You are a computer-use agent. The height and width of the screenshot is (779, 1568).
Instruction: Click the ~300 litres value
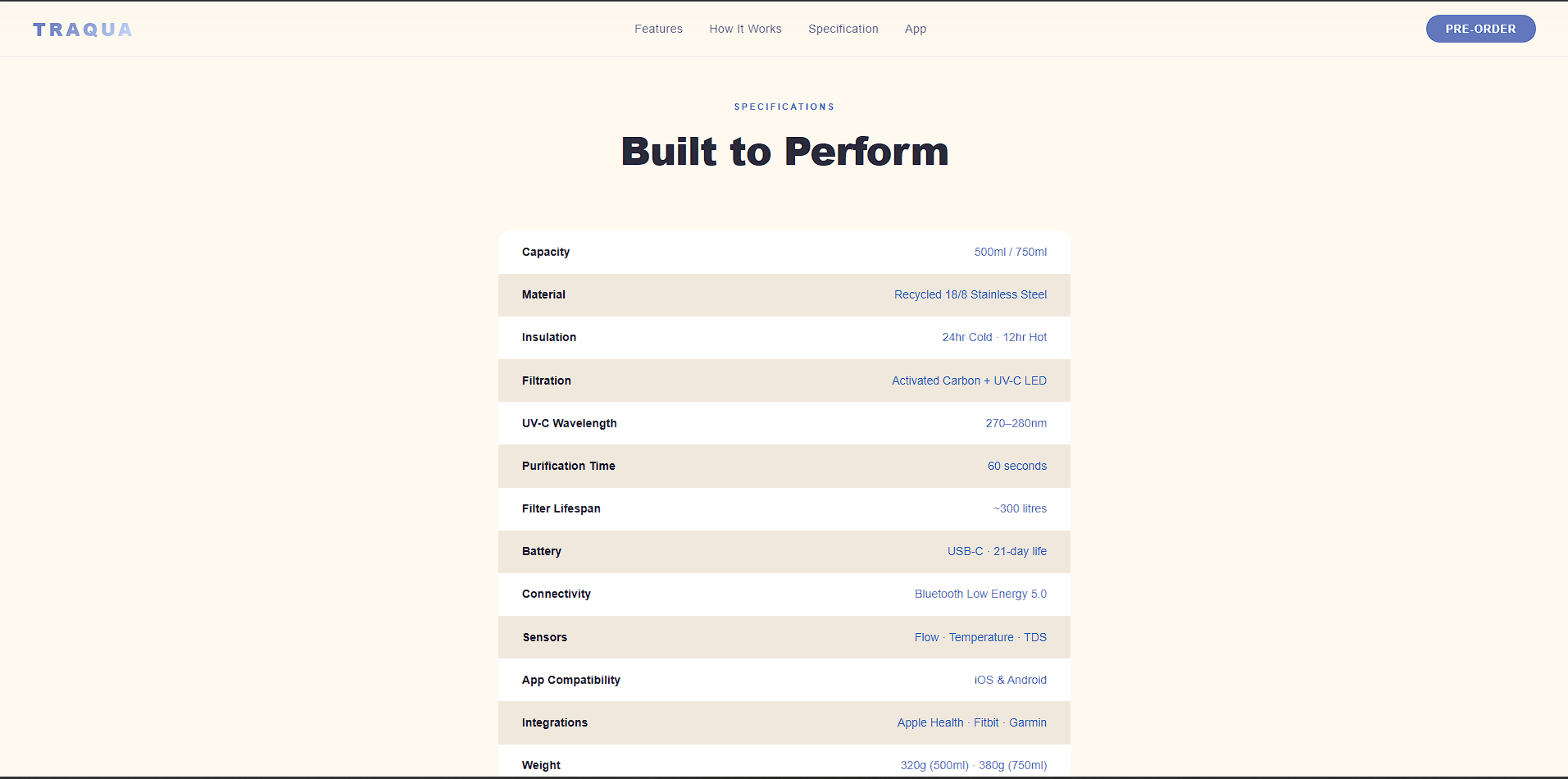(1020, 508)
